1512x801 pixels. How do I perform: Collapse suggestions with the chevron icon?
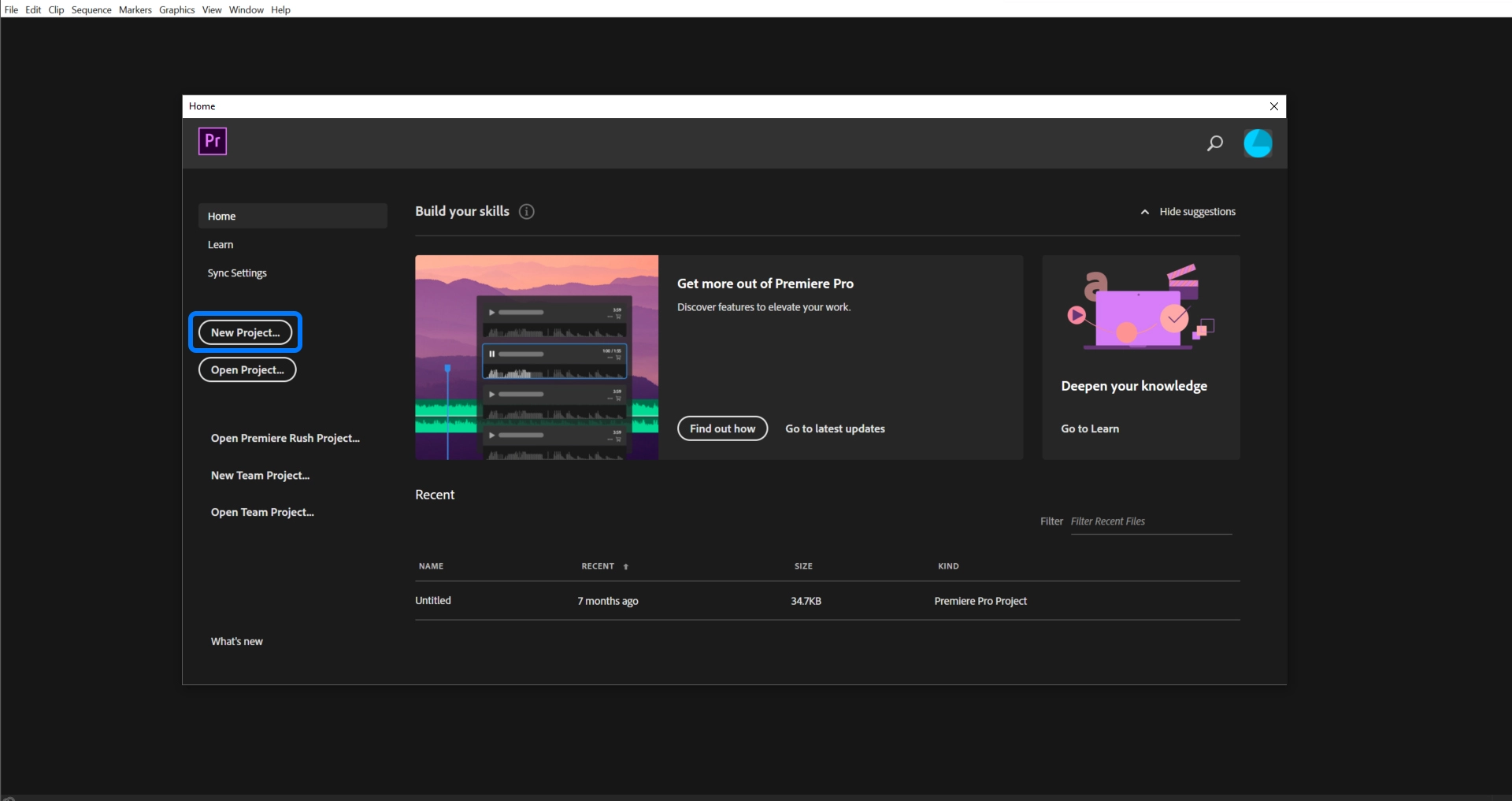1144,211
